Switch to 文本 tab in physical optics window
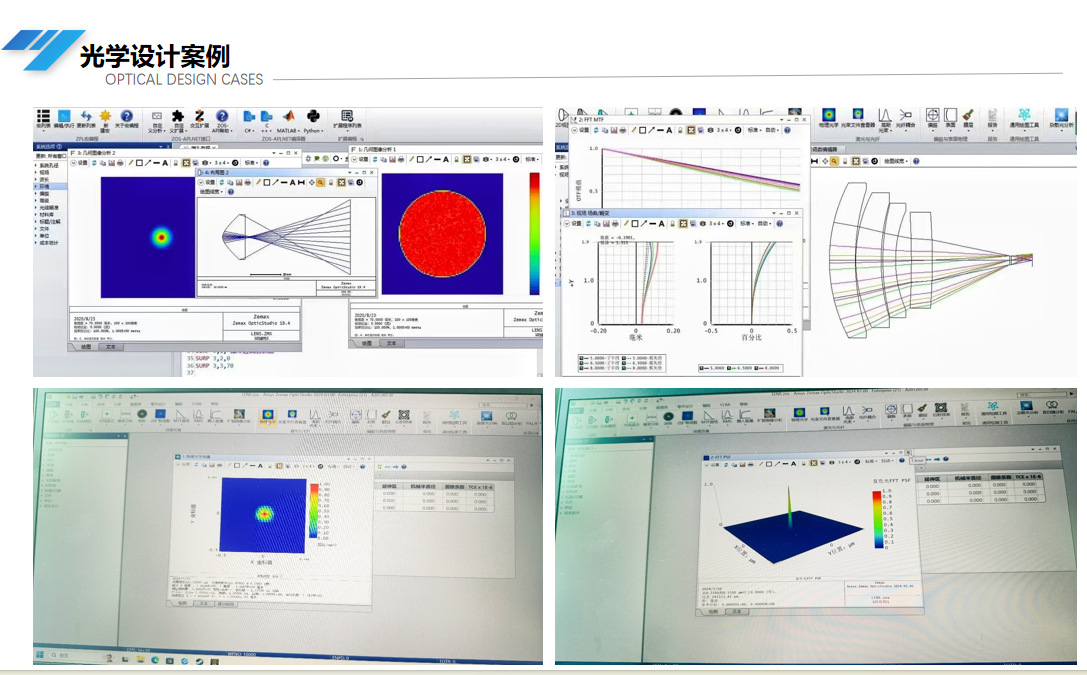 tap(204, 603)
